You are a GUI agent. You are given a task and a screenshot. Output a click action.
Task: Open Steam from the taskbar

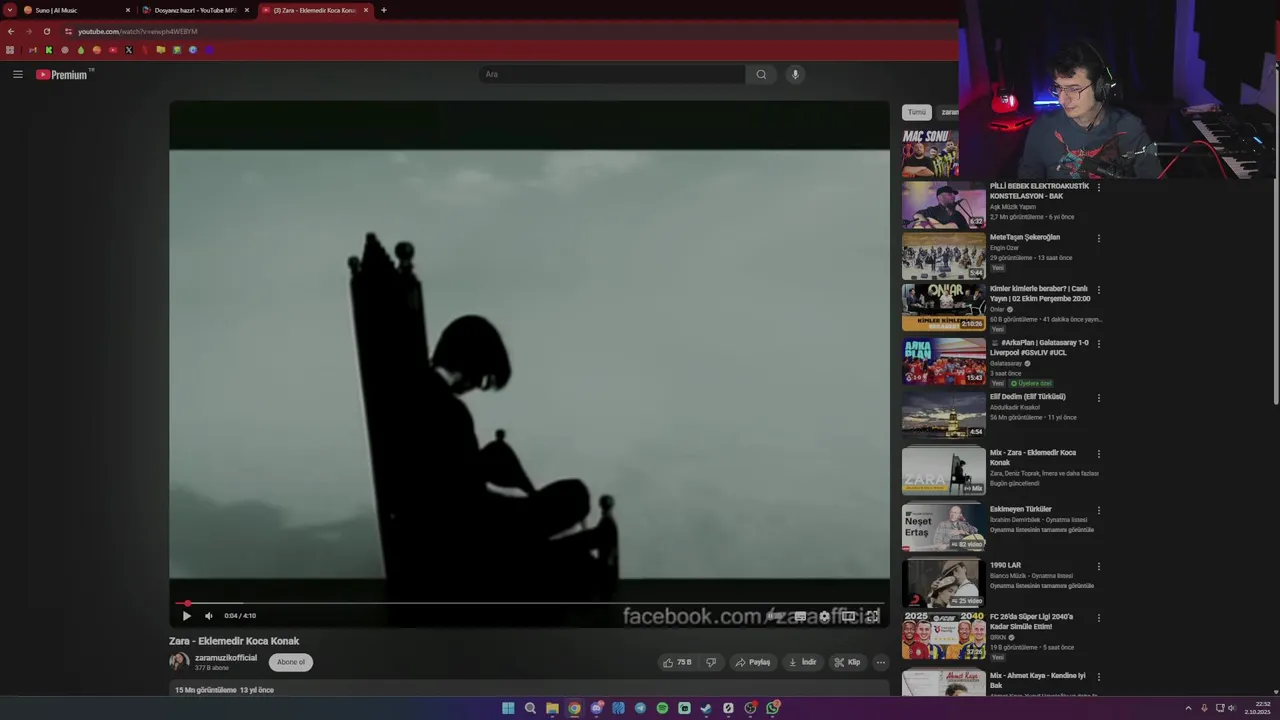[x=706, y=708]
